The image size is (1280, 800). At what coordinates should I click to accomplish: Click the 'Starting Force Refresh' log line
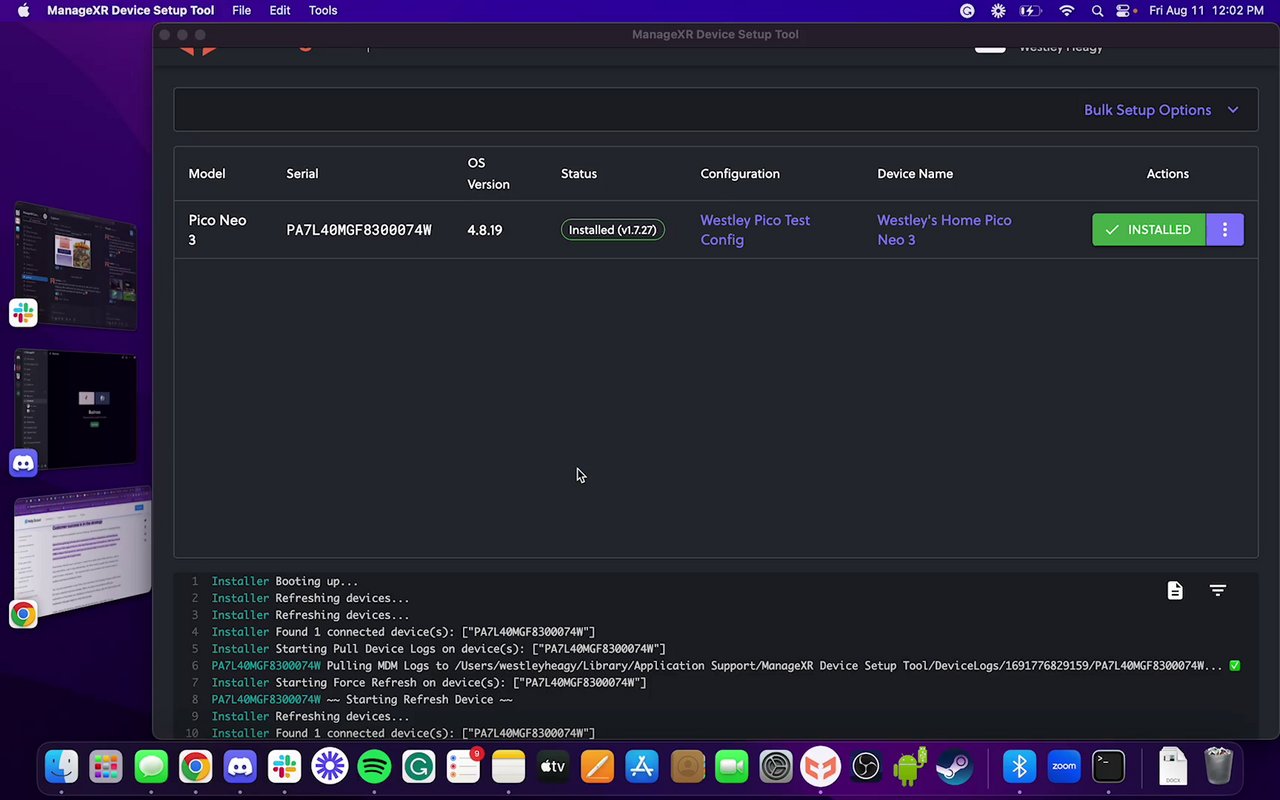[x=429, y=683]
